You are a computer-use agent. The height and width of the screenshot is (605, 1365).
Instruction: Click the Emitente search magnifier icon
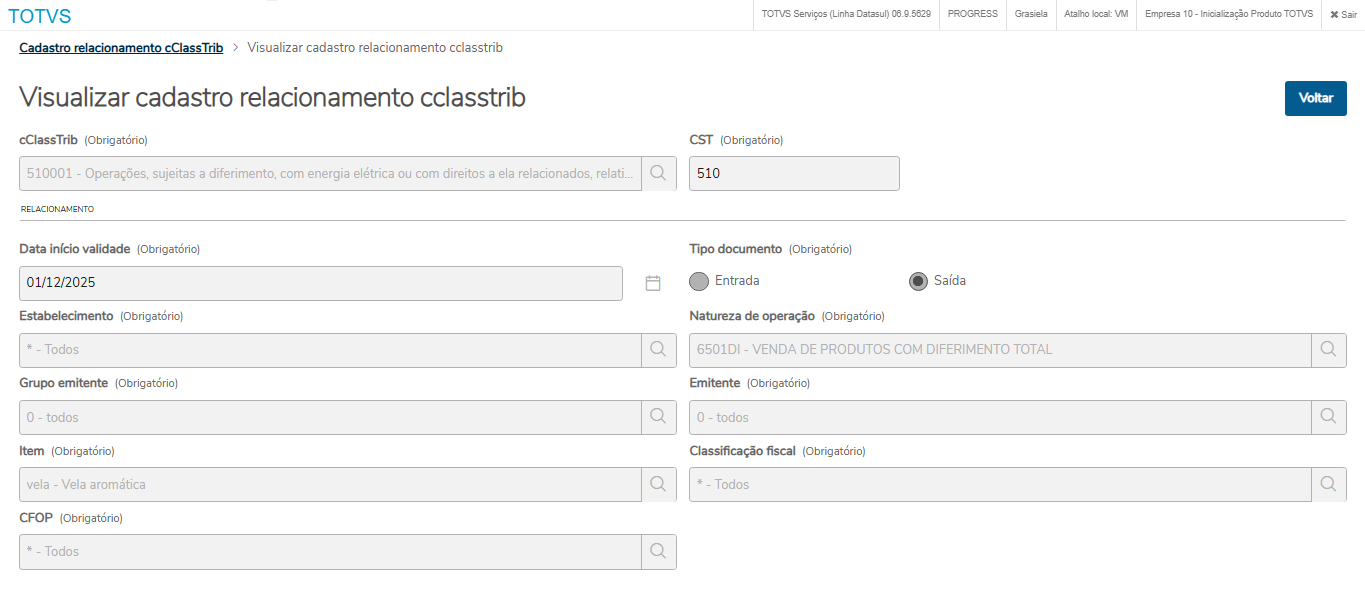point(1328,417)
